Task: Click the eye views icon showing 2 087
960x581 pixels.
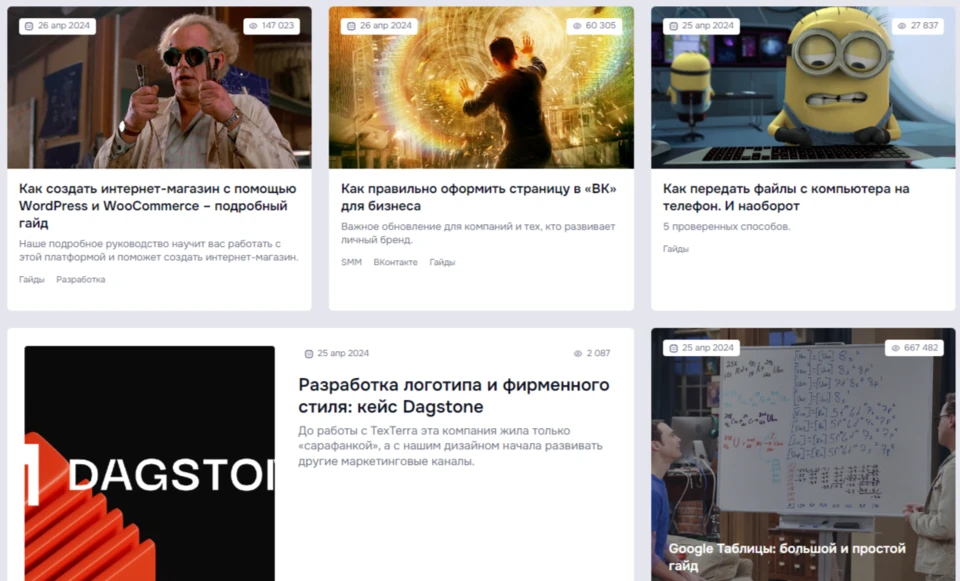Action: (x=577, y=353)
